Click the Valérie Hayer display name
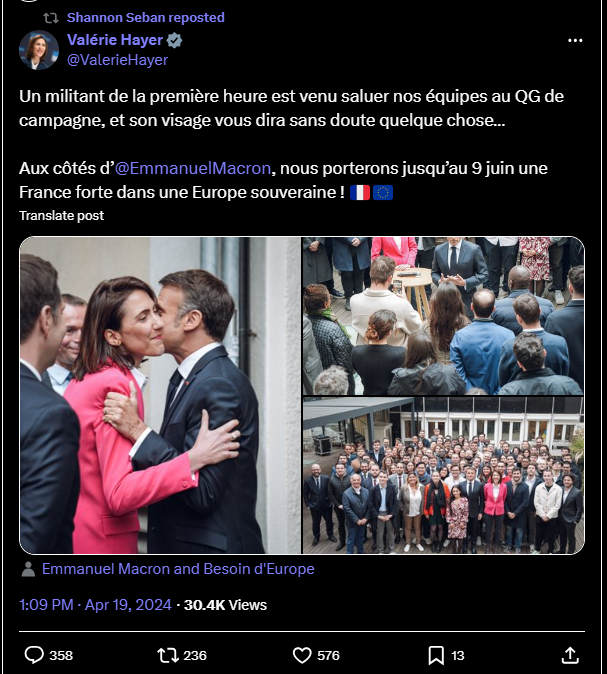 pyautogui.click(x=115, y=40)
